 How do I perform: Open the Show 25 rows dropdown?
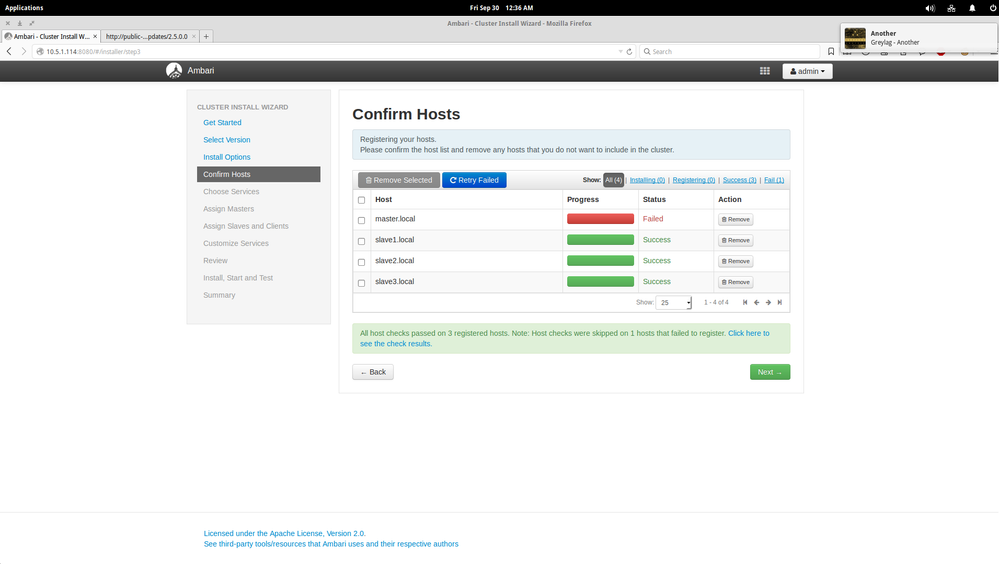click(673, 303)
